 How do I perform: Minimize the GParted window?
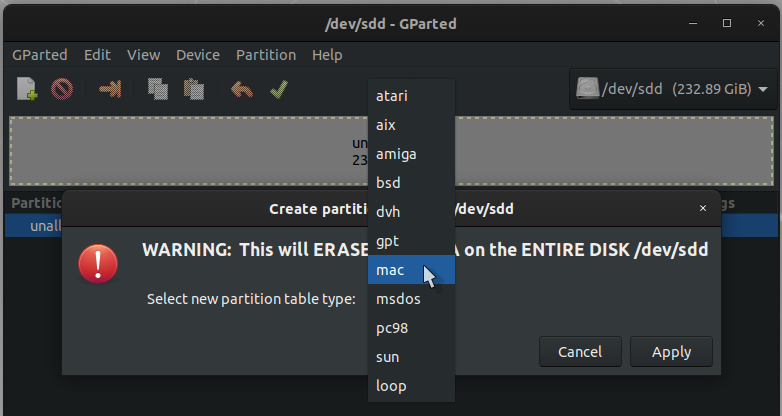(x=693, y=23)
